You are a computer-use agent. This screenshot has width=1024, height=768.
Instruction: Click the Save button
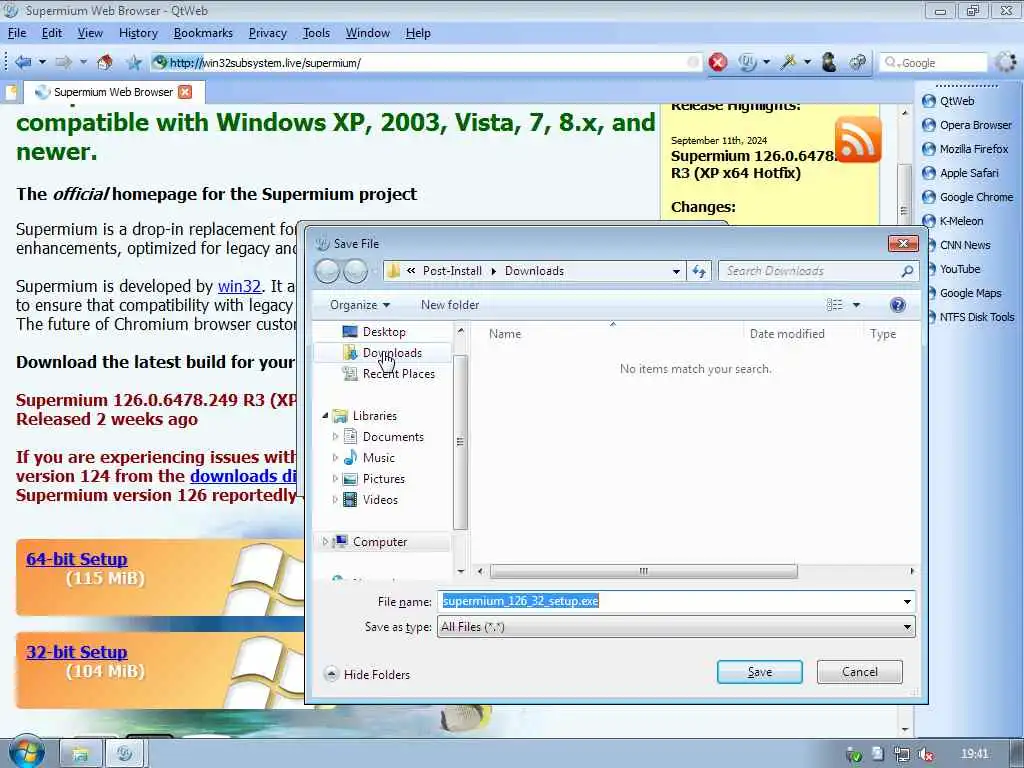(760, 672)
